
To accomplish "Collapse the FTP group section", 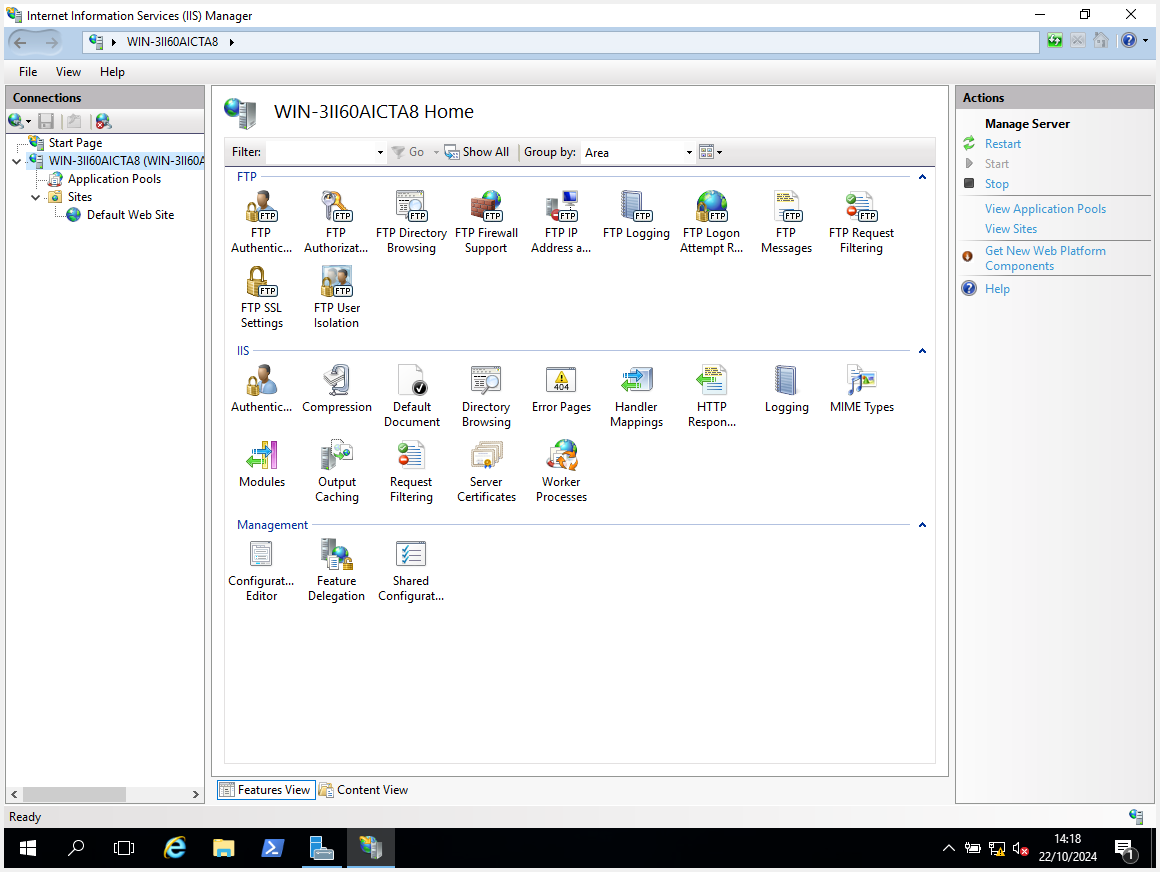I will [922, 177].
